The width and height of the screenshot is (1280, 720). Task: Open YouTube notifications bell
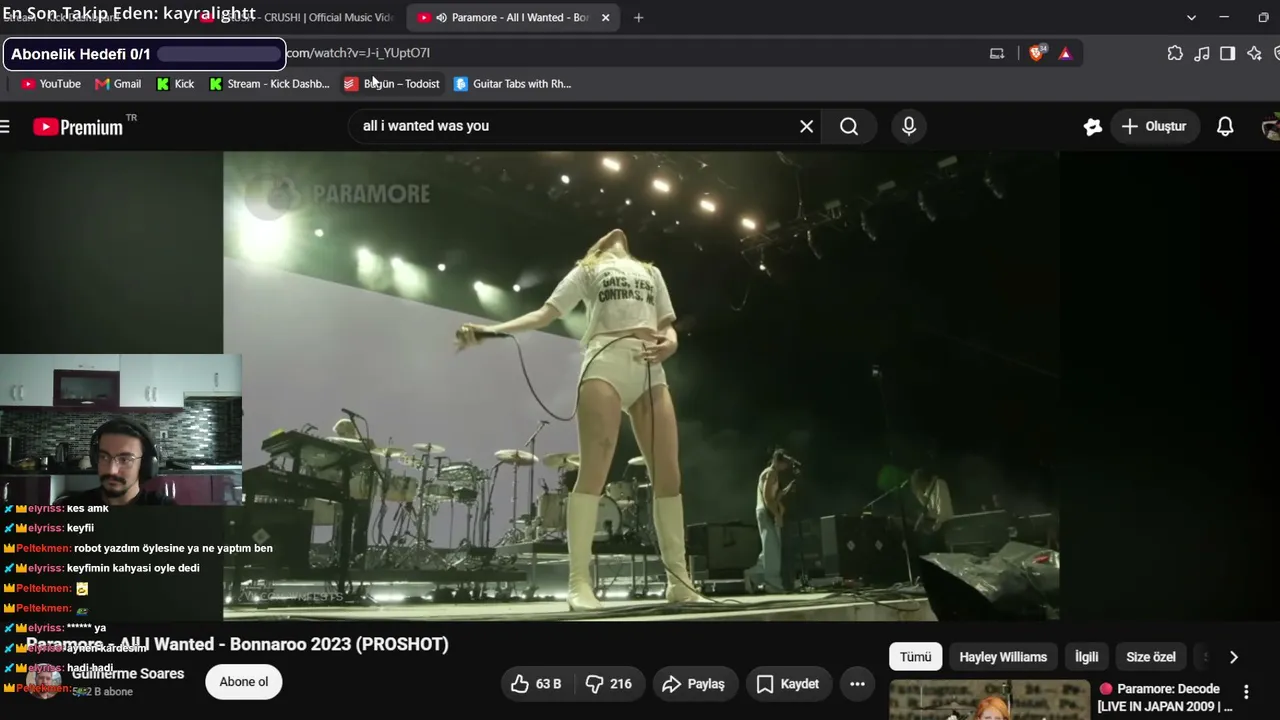[x=1225, y=126]
